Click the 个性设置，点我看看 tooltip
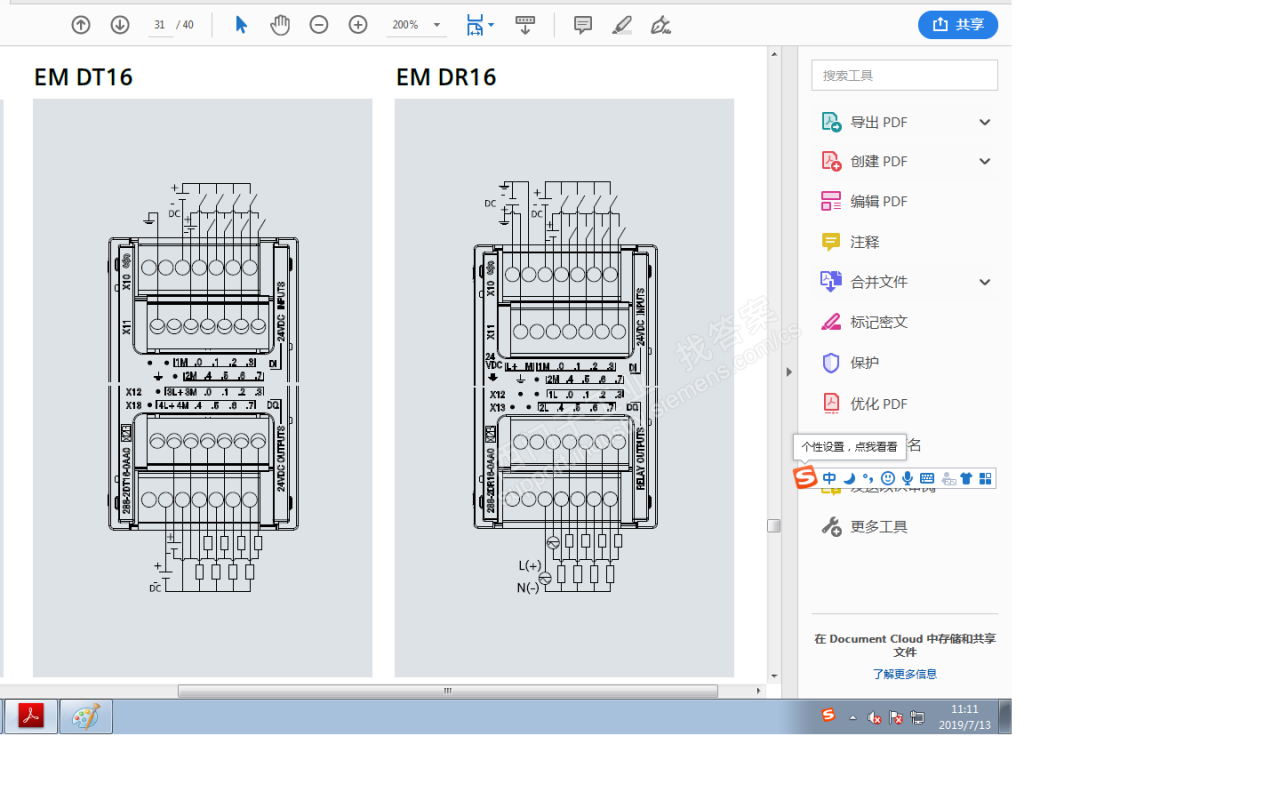The width and height of the screenshot is (1280, 800). click(x=849, y=447)
